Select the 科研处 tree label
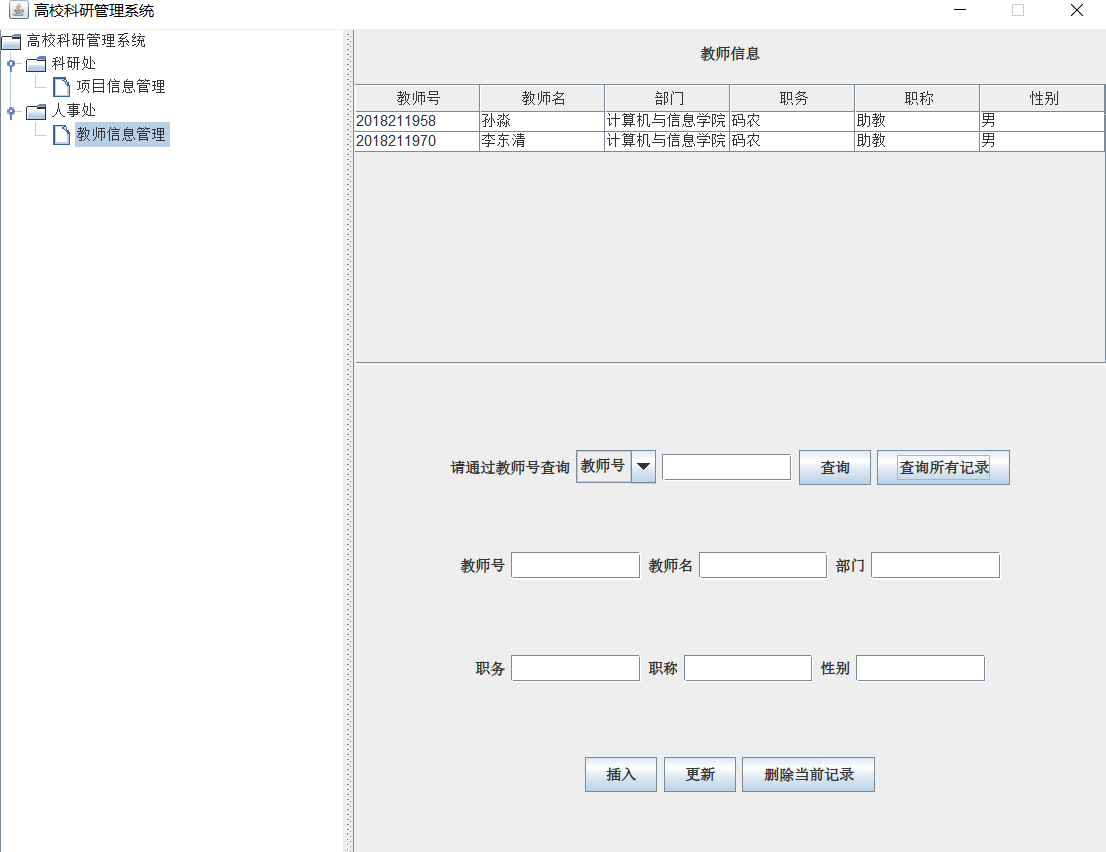The width and height of the screenshot is (1106, 852). pyautogui.click(x=73, y=63)
